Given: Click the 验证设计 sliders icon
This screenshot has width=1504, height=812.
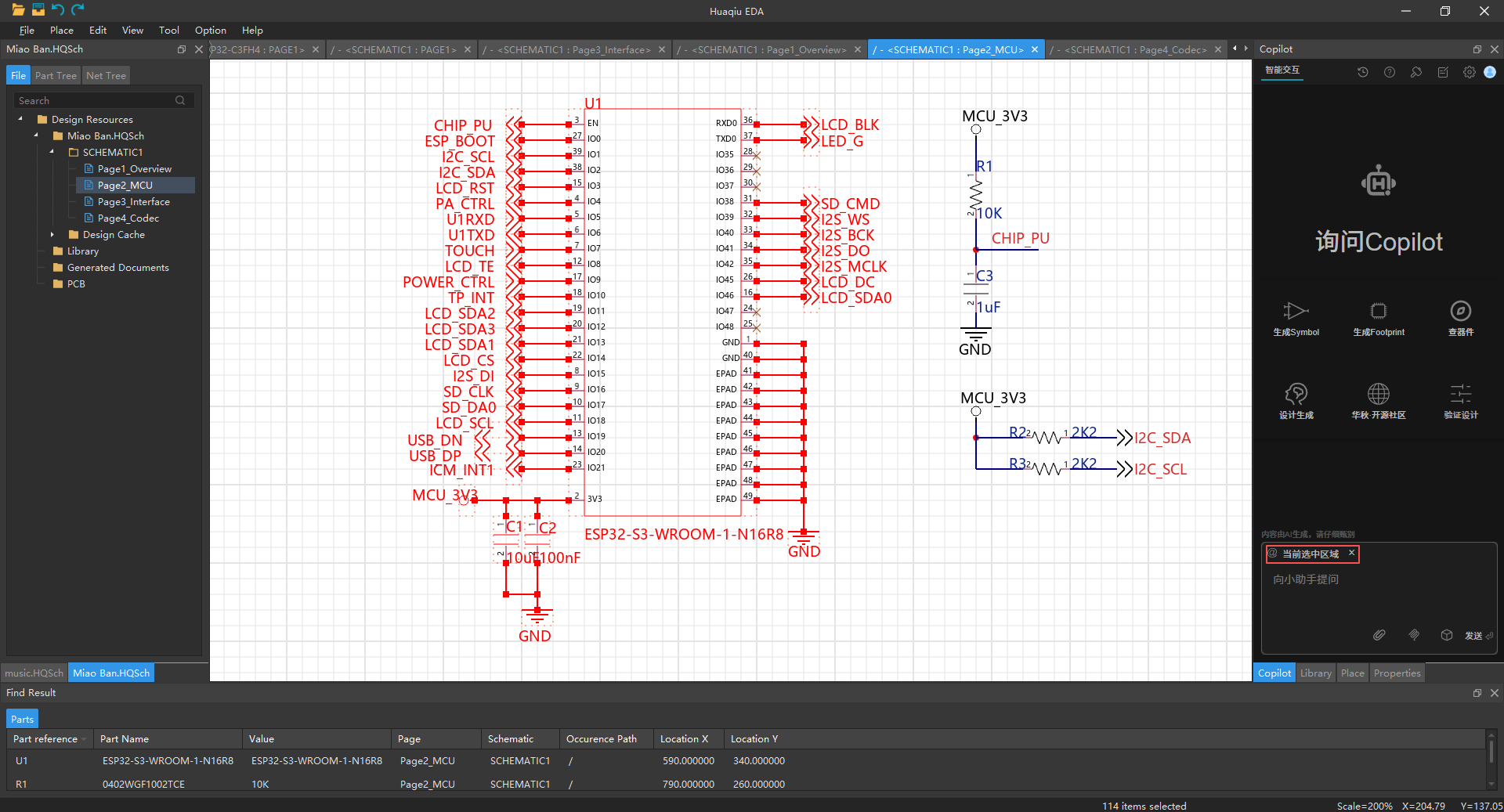Looking at the screenshot, I should [x=1461, y=393].
